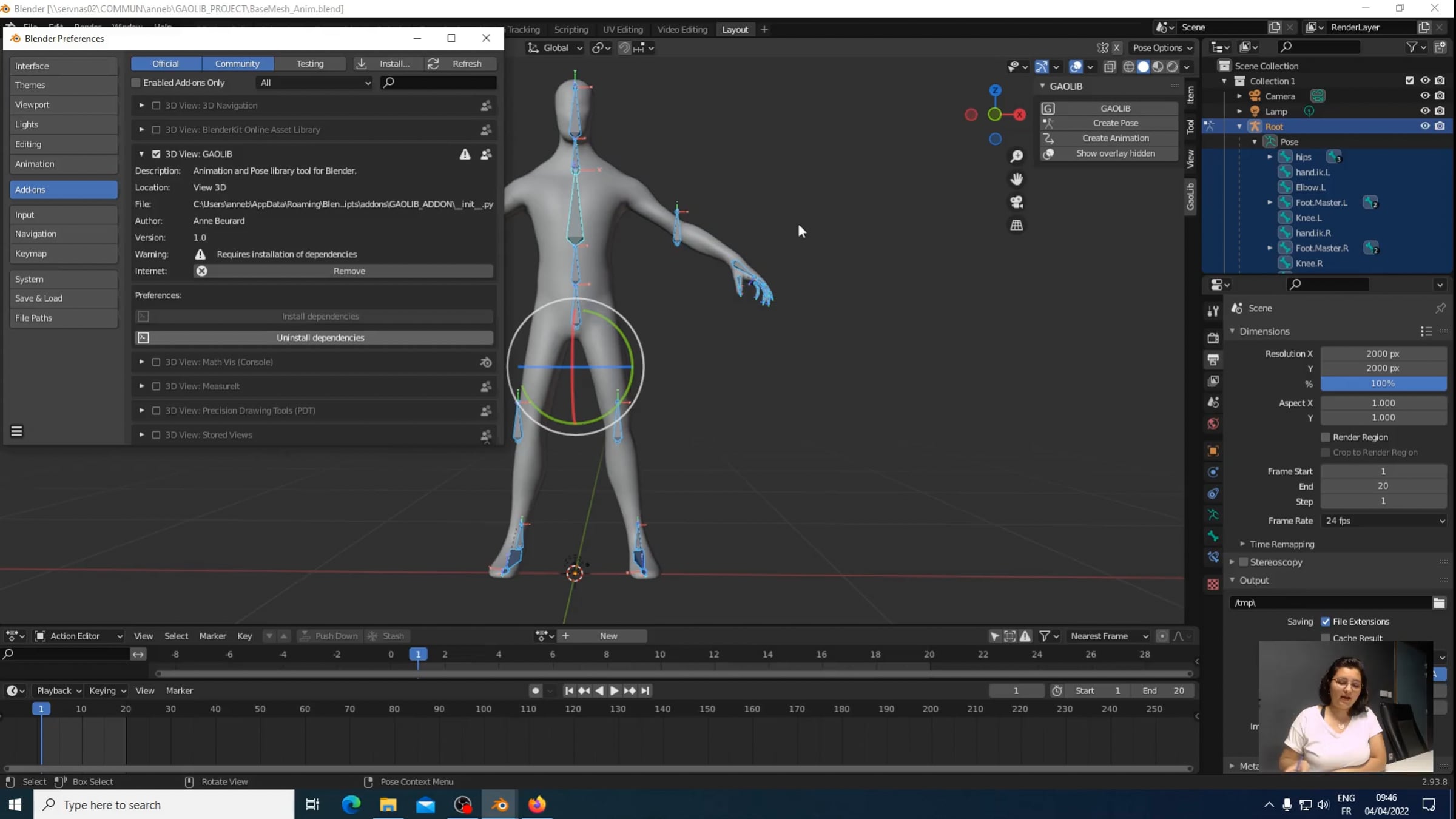The width and height of the screenshot is (1456, 819).
Task: Toggle Enabled Add-ons Only checkbox
Action: click(136, 83)
